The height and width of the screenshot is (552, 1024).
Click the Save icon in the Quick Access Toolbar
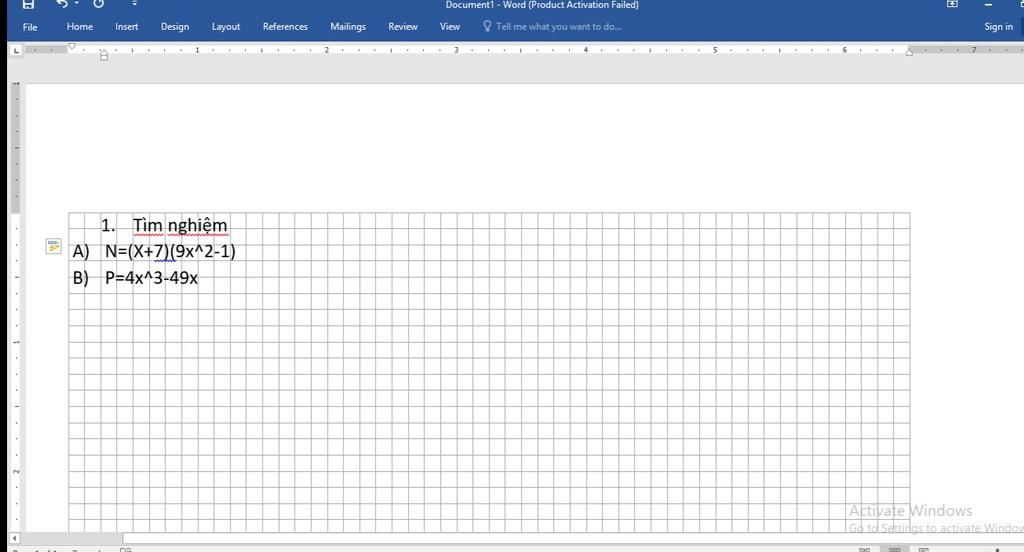28,4
